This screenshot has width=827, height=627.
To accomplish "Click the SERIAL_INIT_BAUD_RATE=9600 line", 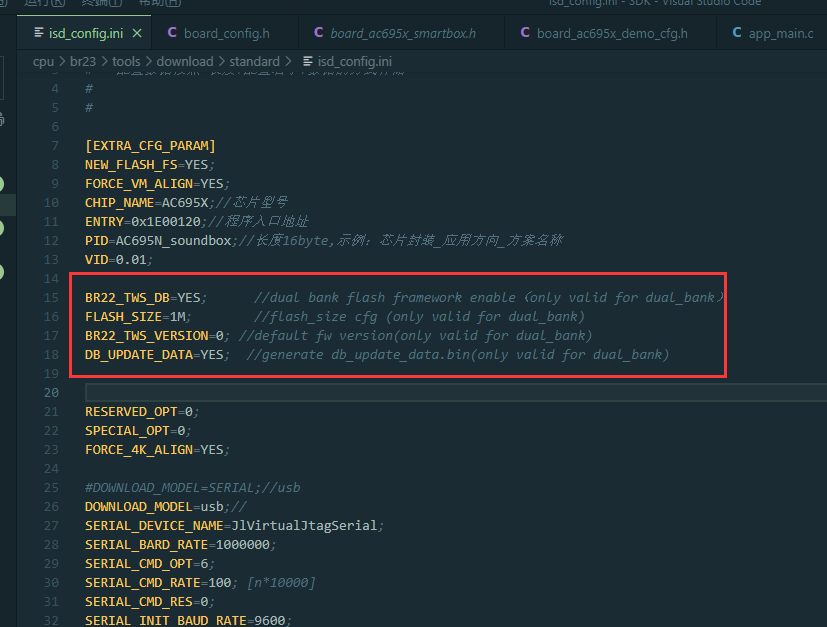I will (x=188, y=620).
